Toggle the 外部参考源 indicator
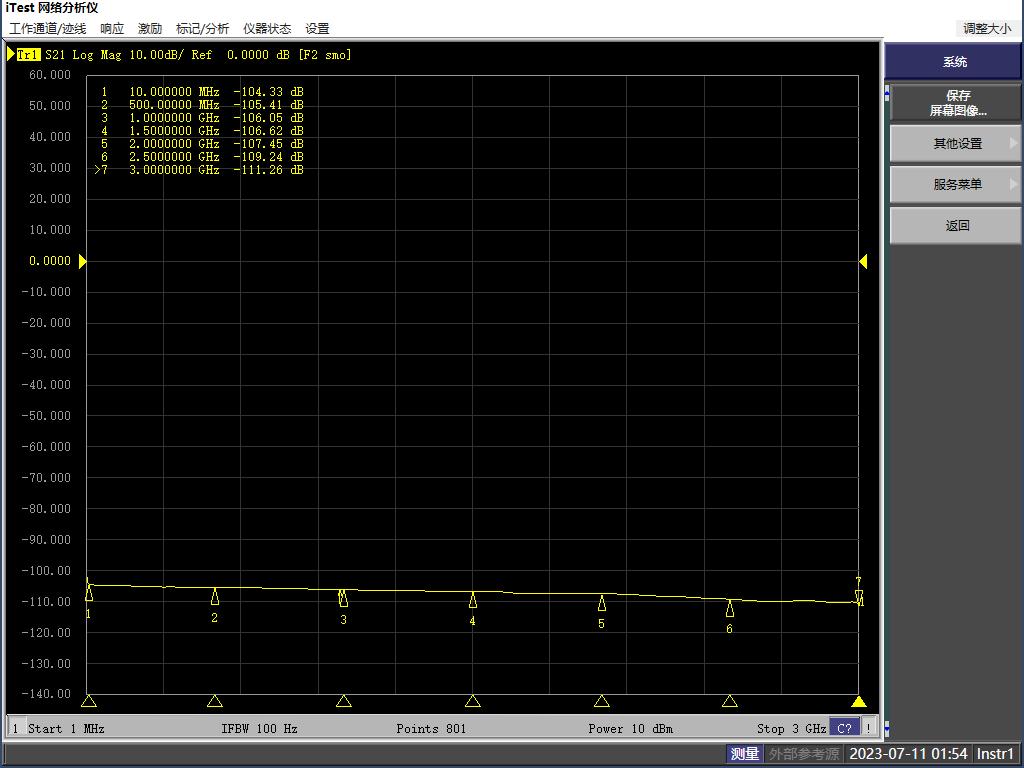The image size is (1024, 768). (x=804, y=754)
